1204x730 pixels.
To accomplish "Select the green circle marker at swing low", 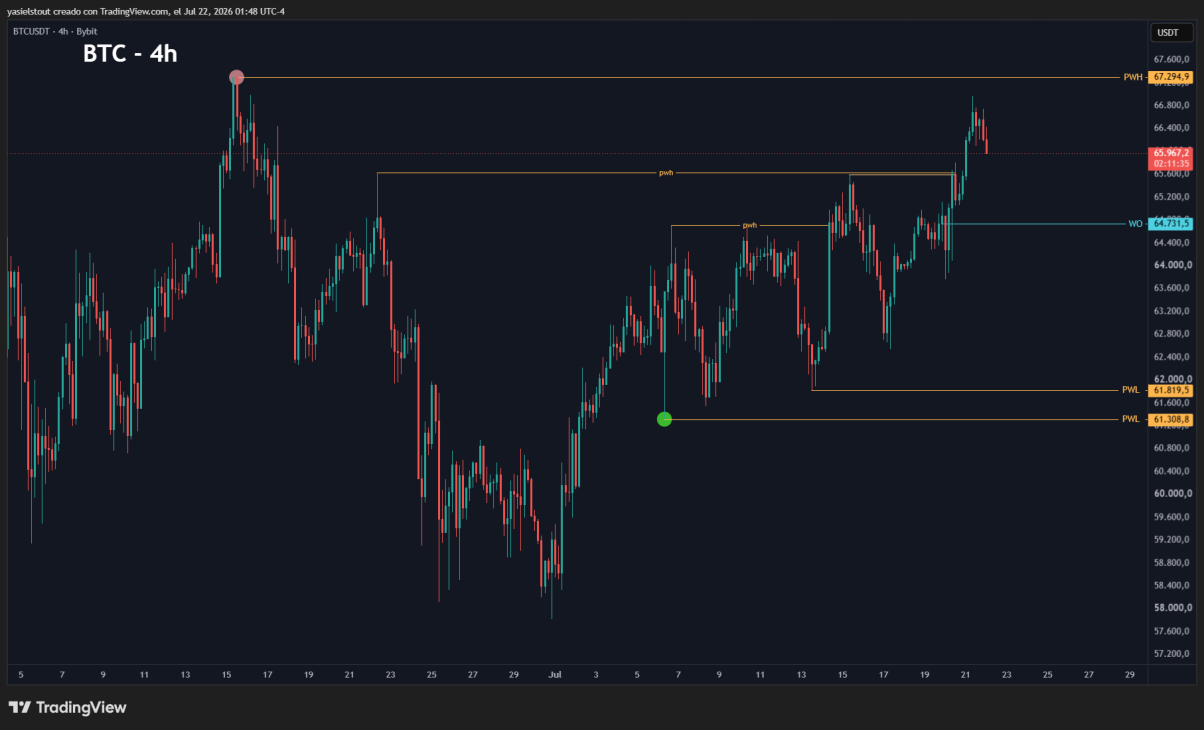I will [664, 419].
